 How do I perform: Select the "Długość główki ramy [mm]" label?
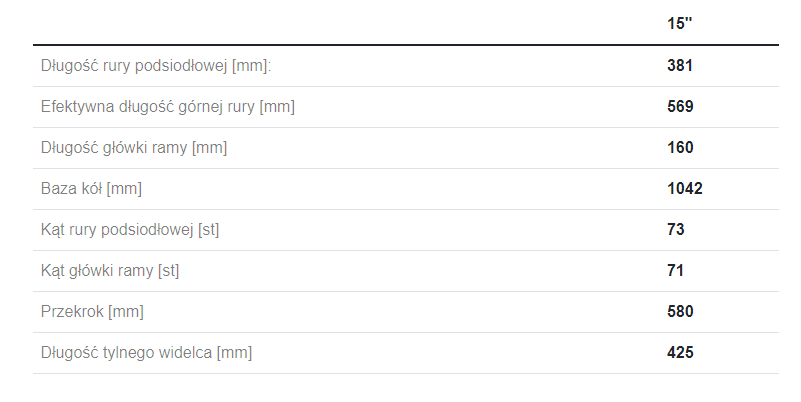134,148
